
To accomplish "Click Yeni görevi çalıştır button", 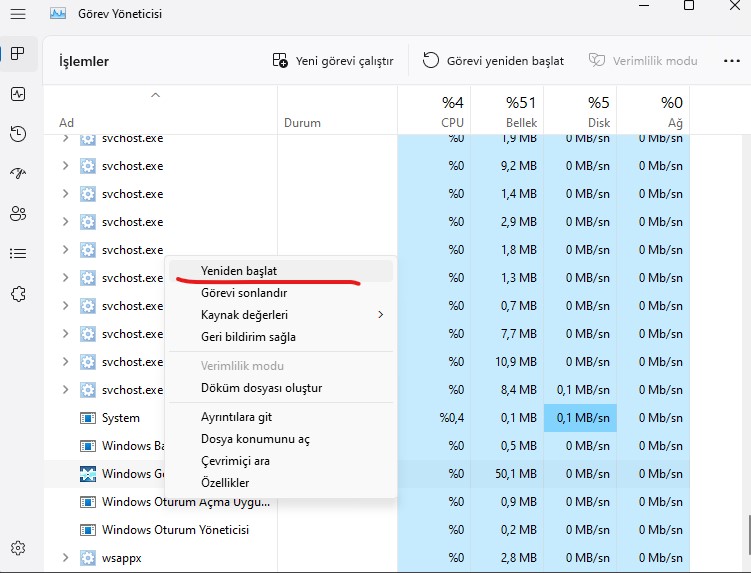I will pyautogui.click(x=333, y=61).
